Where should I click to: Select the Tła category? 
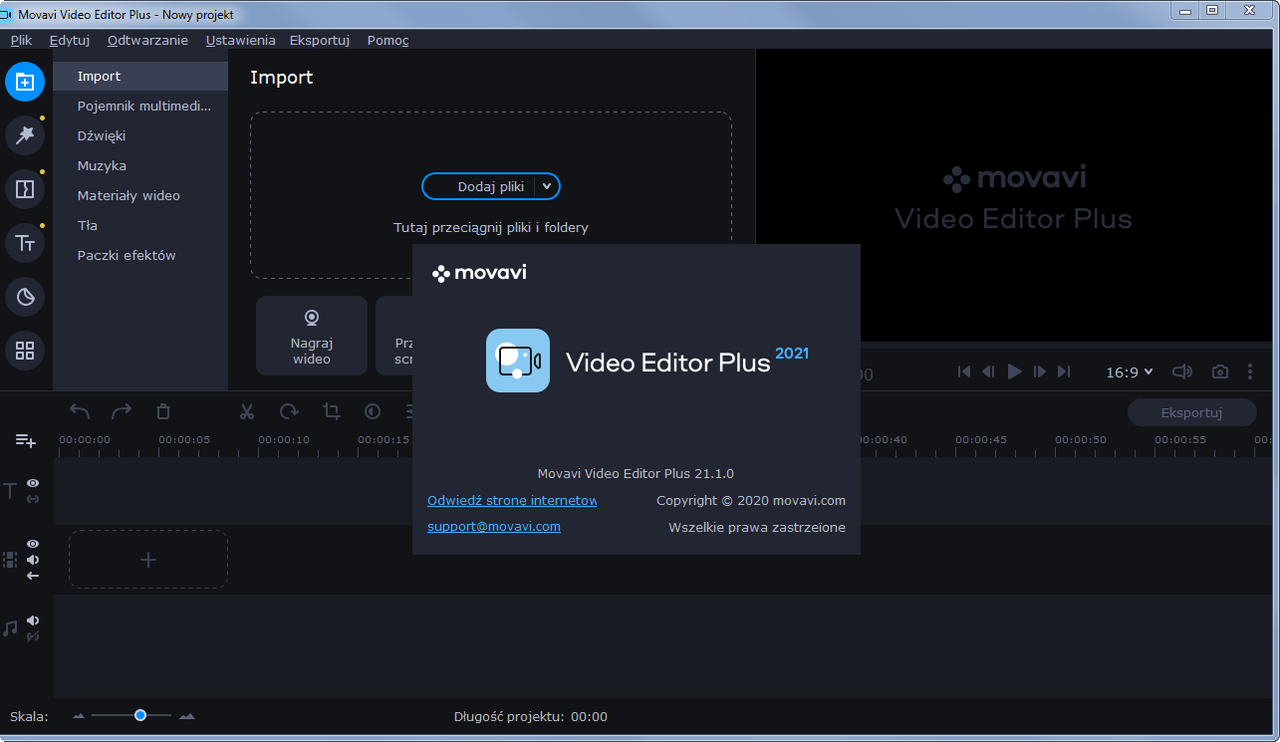click(141, 226)
